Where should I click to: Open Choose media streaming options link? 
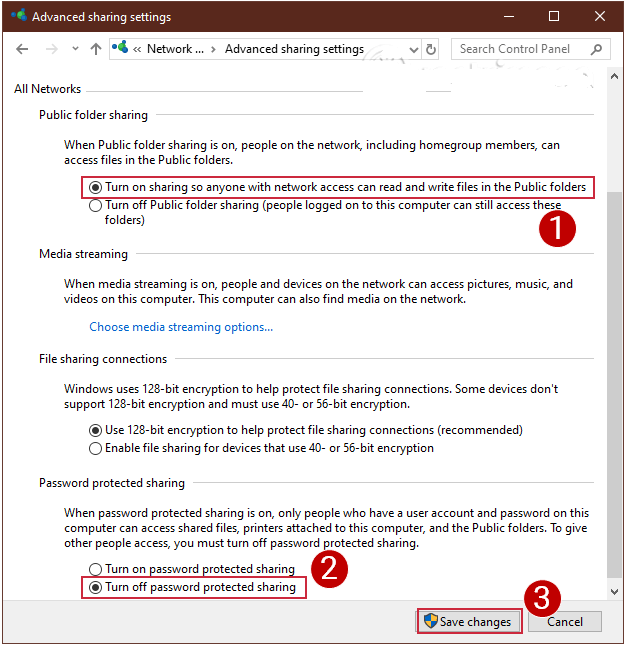181,327
